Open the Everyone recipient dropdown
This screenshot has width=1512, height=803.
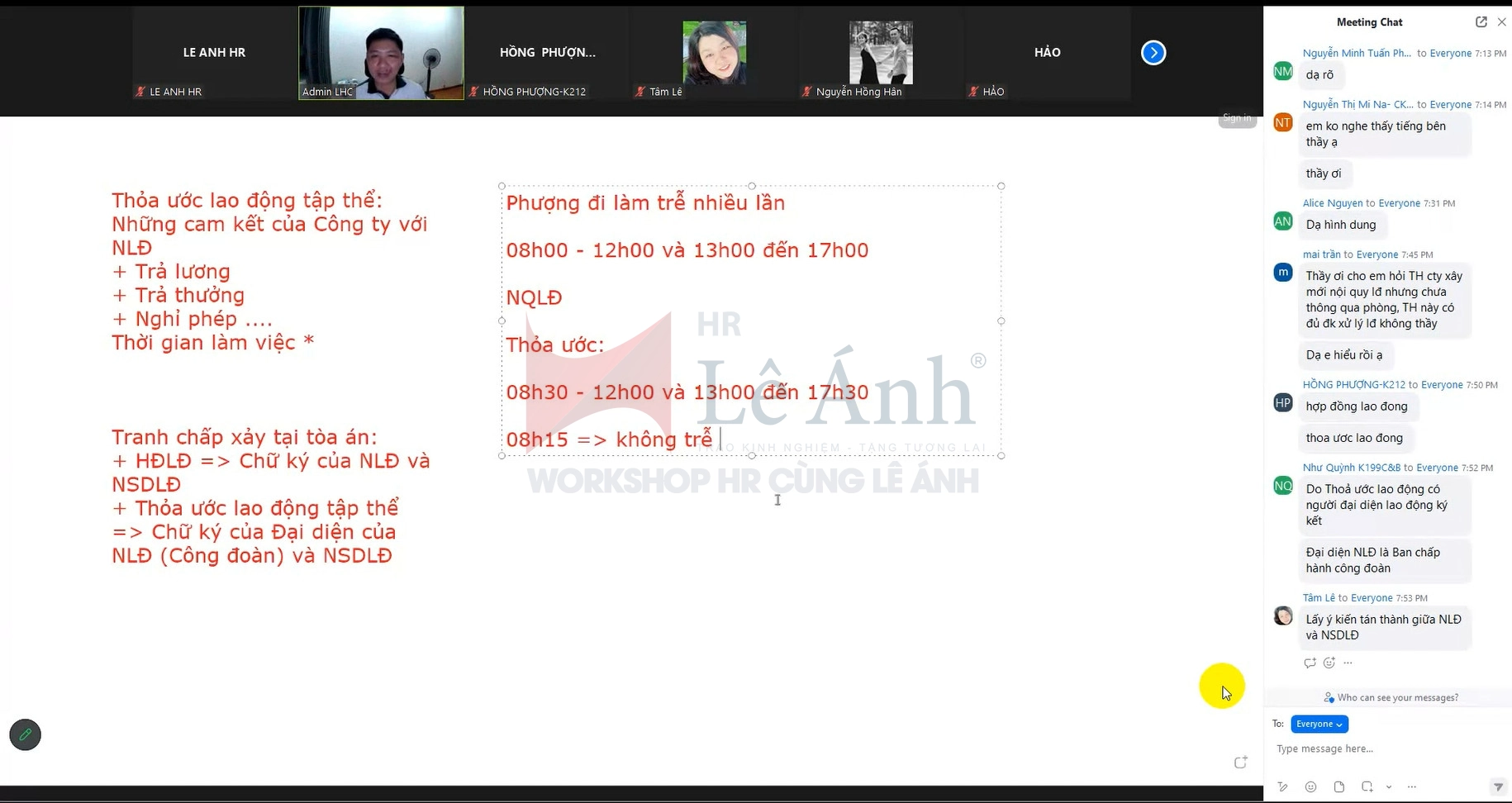(1319, 724)
